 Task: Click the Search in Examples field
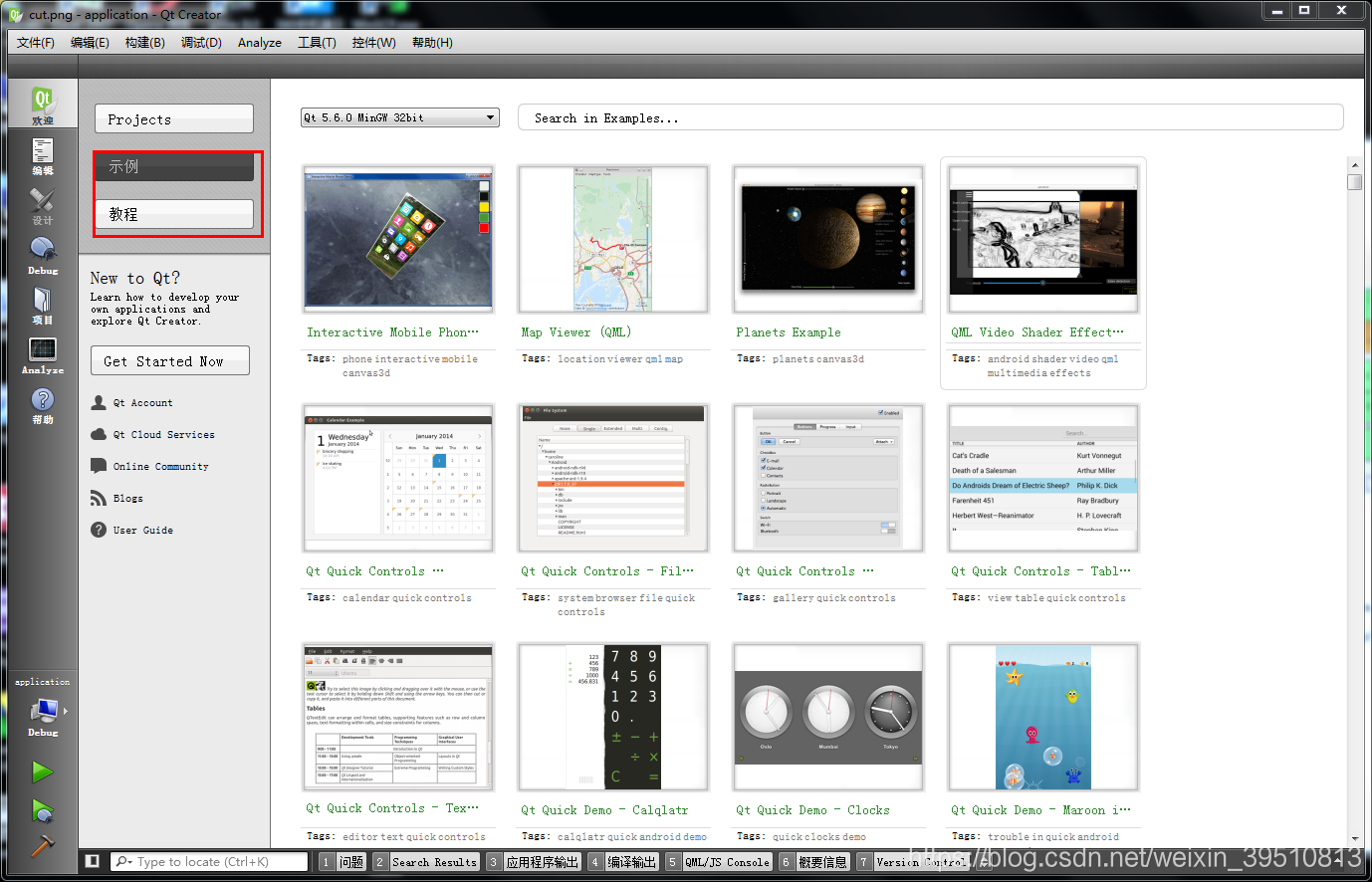coord(930,117)
